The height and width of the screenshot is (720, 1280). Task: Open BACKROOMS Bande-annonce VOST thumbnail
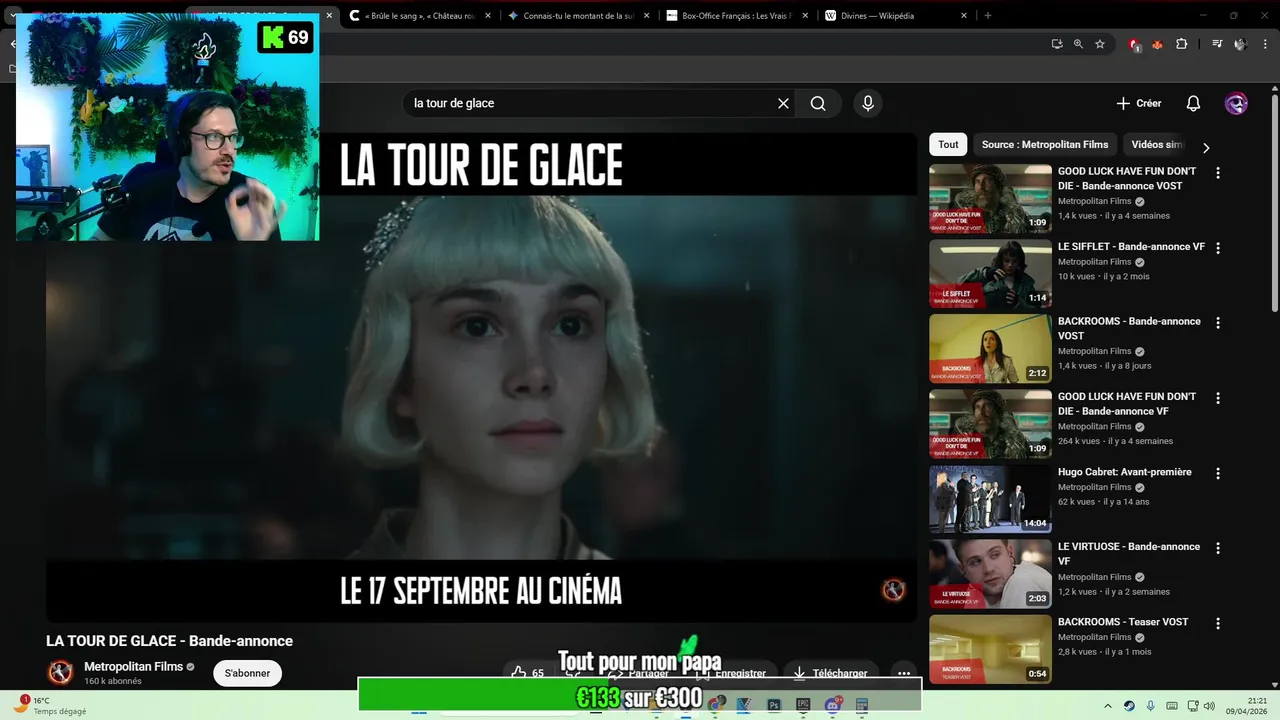coord(990,349)
